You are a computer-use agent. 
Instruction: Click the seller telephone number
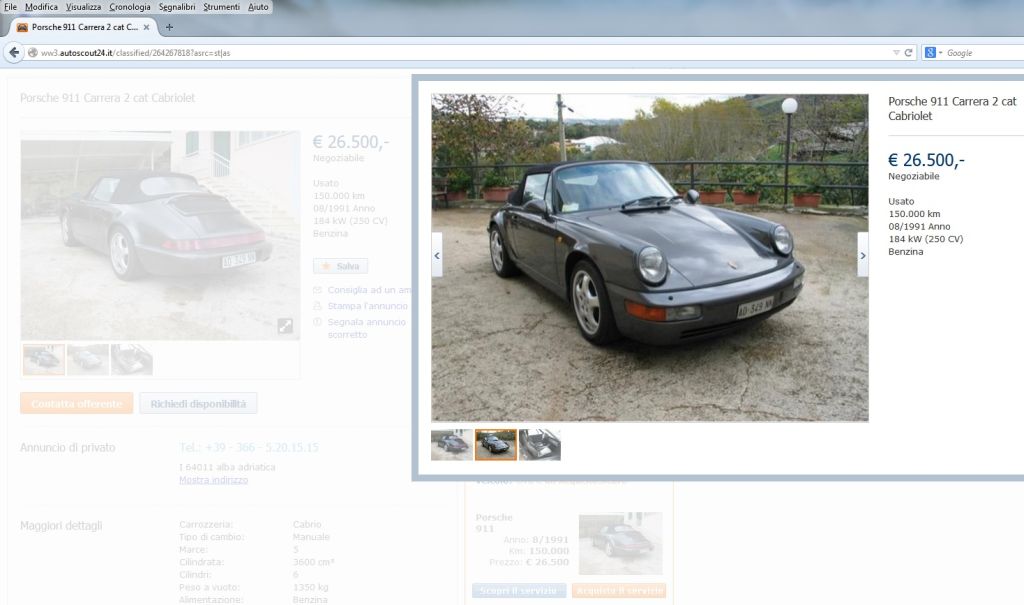click(x=249, y=447)
